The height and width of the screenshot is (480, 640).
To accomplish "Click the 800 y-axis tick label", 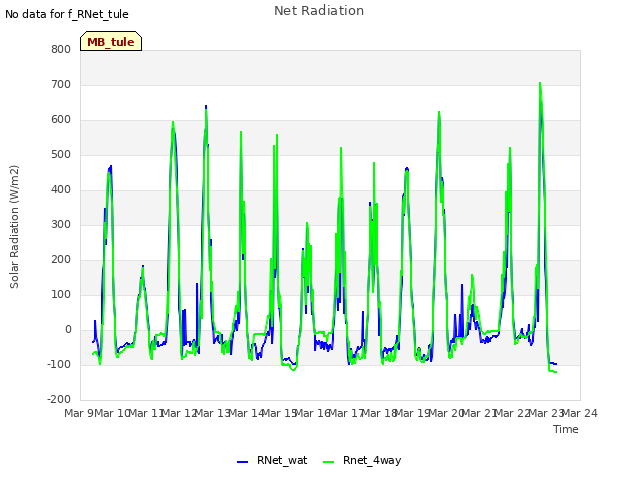I will [x=61, y=49].
